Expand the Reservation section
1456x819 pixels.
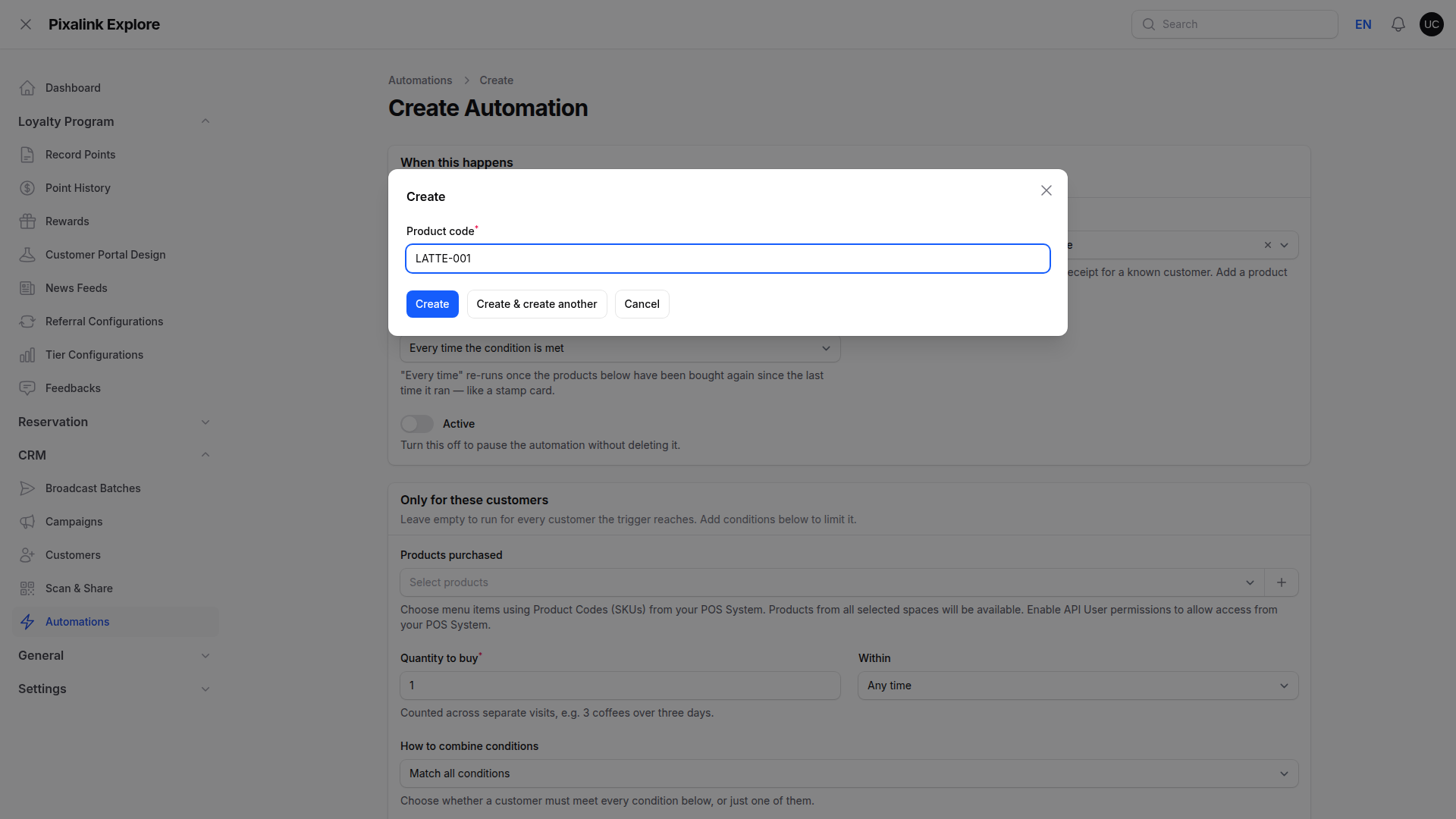coord(206,422)
